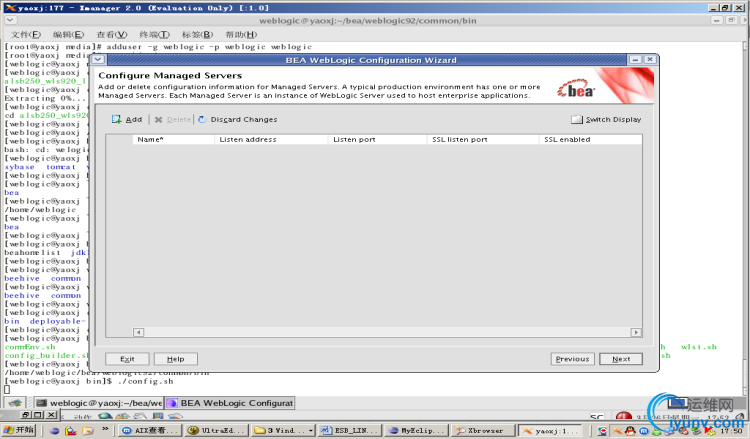750x439 pixels.
Task: Click the Help button
Action: 176,359
